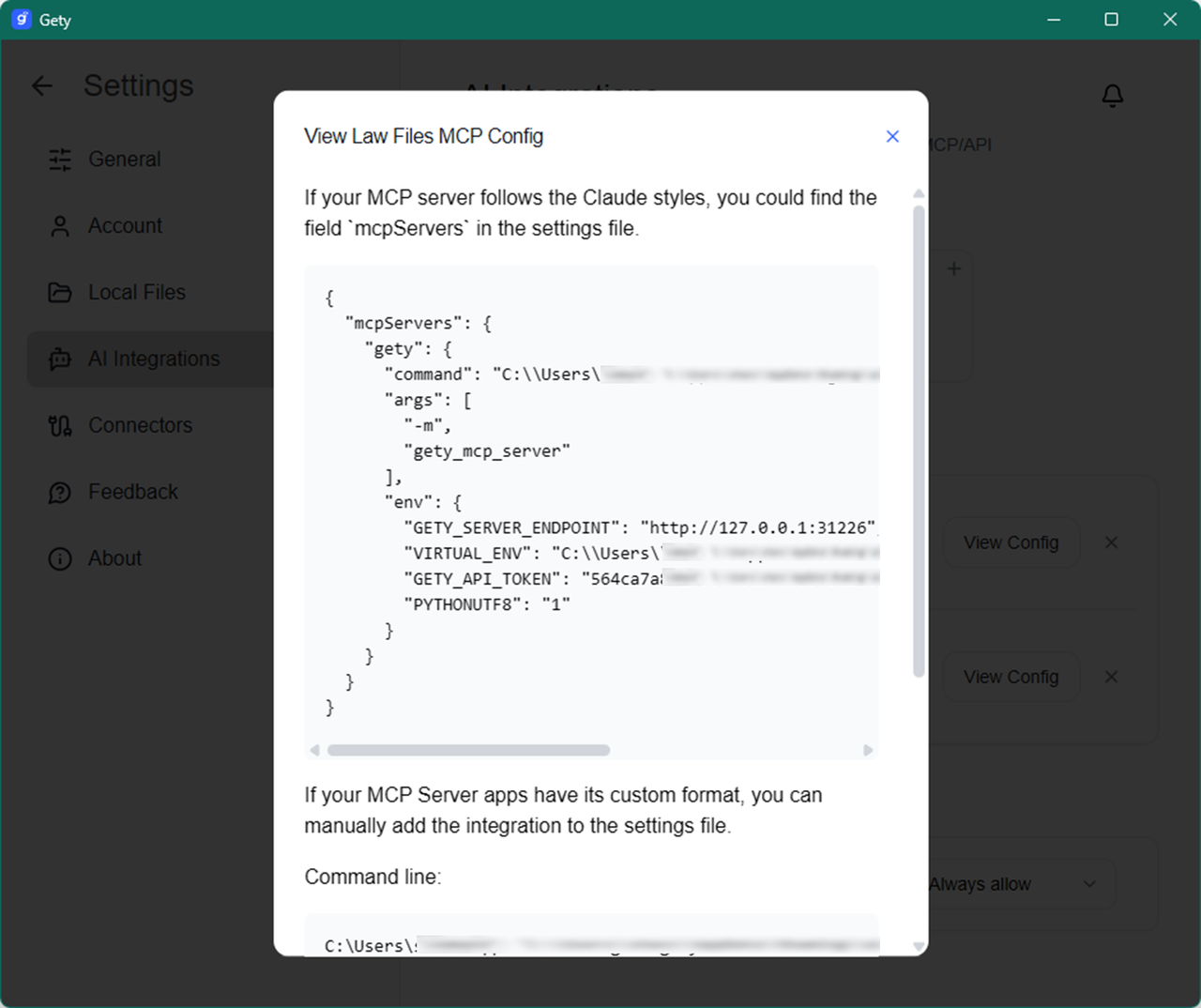The height and width of the screenshot is (1008, 1201).
Task: Click the Command line label
Action: (x=372, y=877)
